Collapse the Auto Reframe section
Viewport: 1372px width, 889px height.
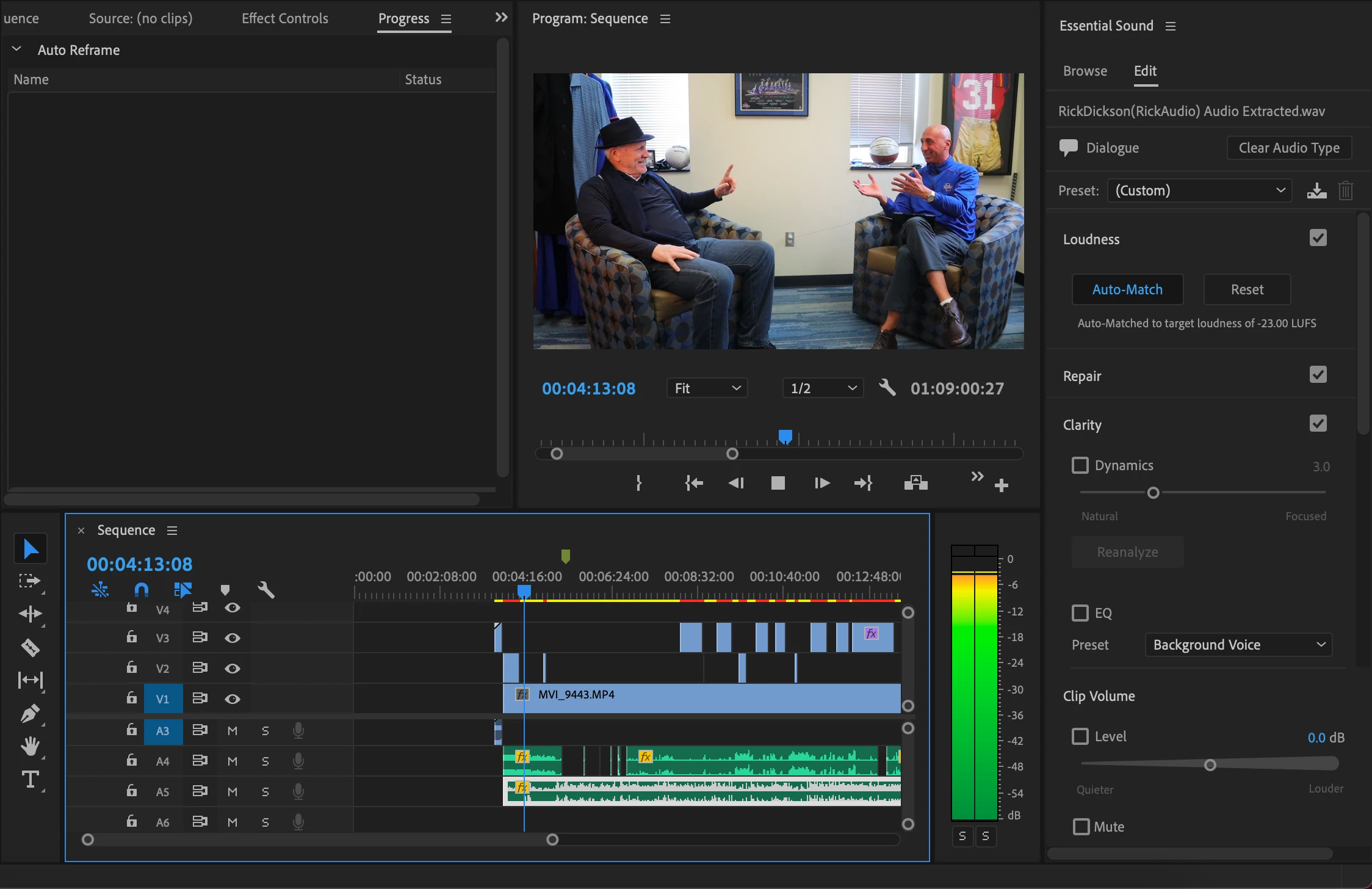[x=16, y=49]
